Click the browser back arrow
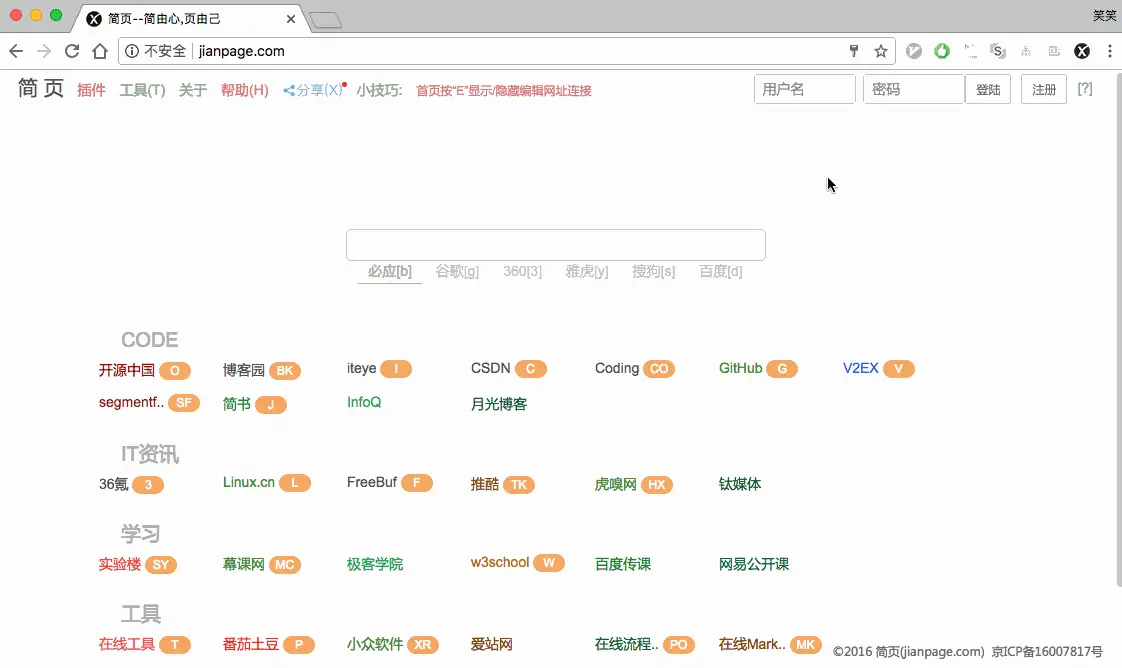1122x668 pixels. (x=16, y=51)
